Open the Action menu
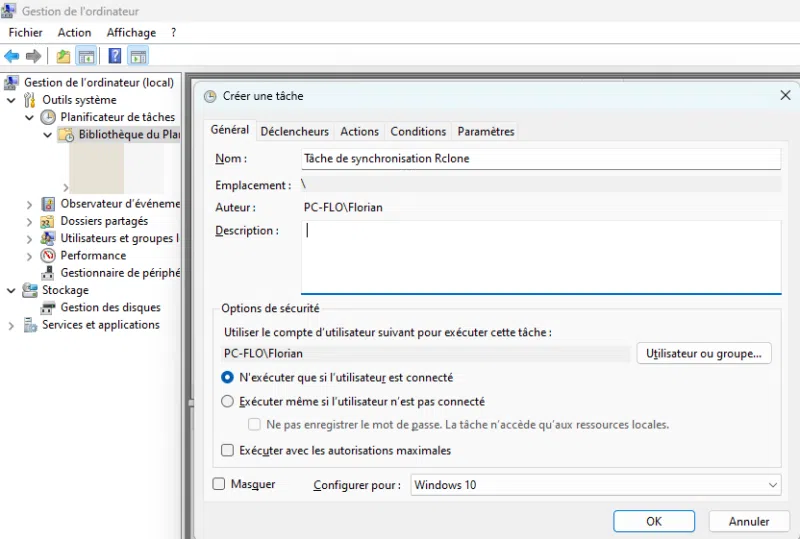The image size is (800, 539). coord(74,33)
